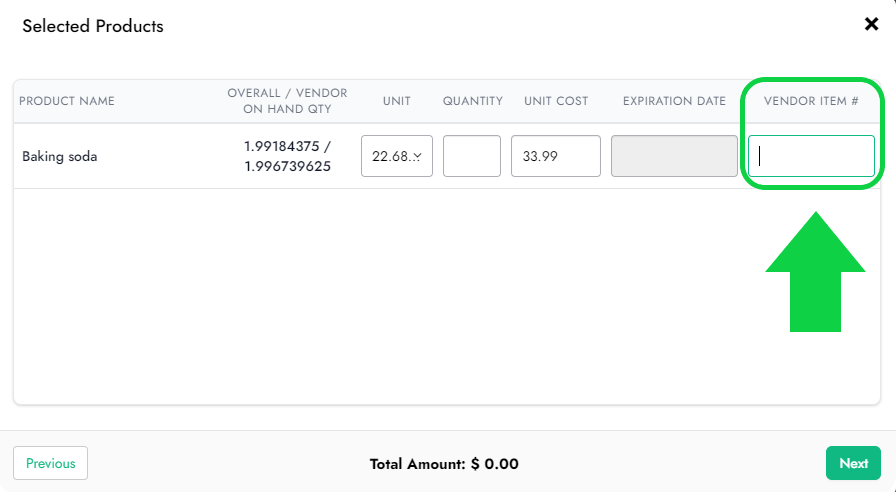Focus the Vendor Item # input box
Screen dimensions: 896x492
[x=811, y=156]
